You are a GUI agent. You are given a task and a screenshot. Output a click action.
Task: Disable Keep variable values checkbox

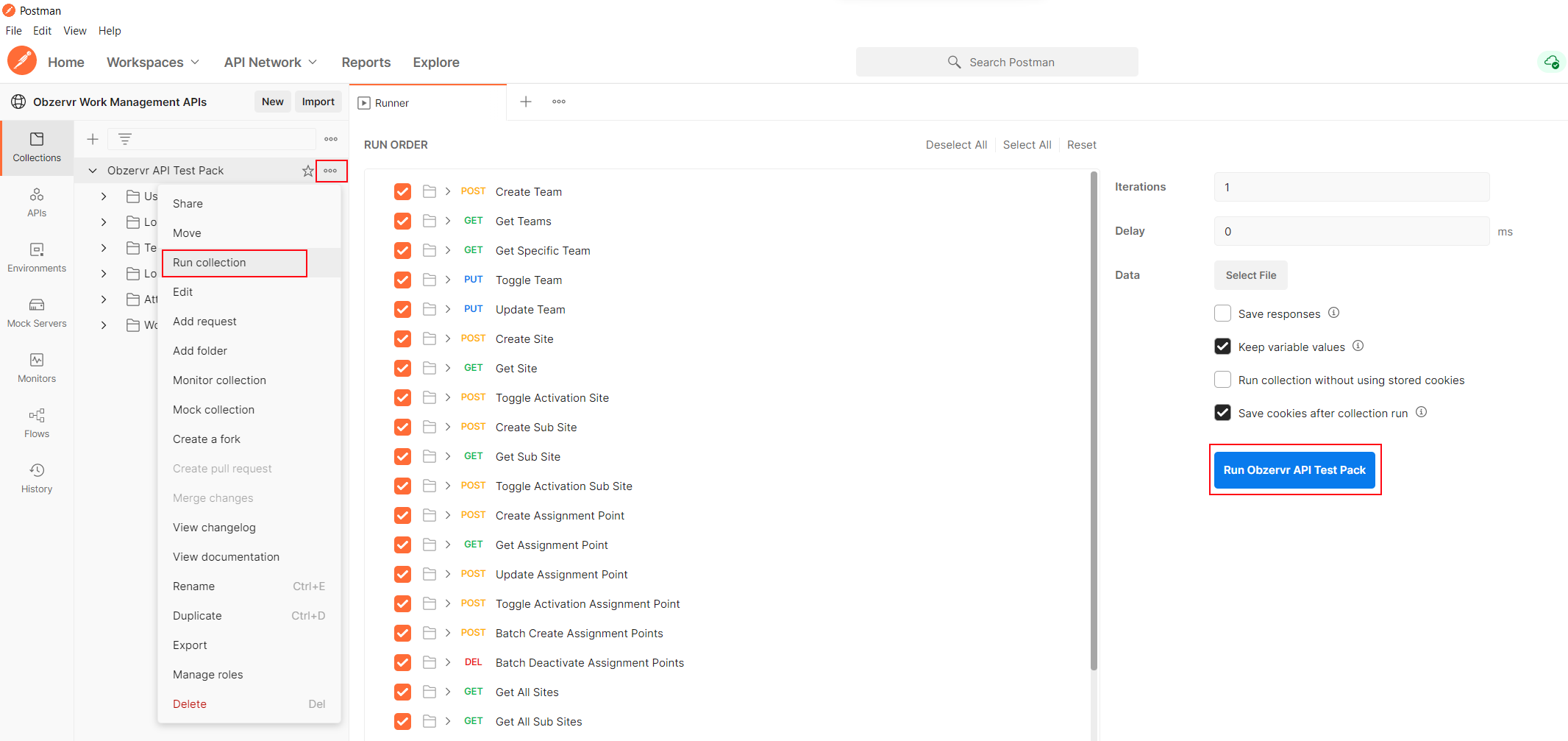[x=1222, y=347]
